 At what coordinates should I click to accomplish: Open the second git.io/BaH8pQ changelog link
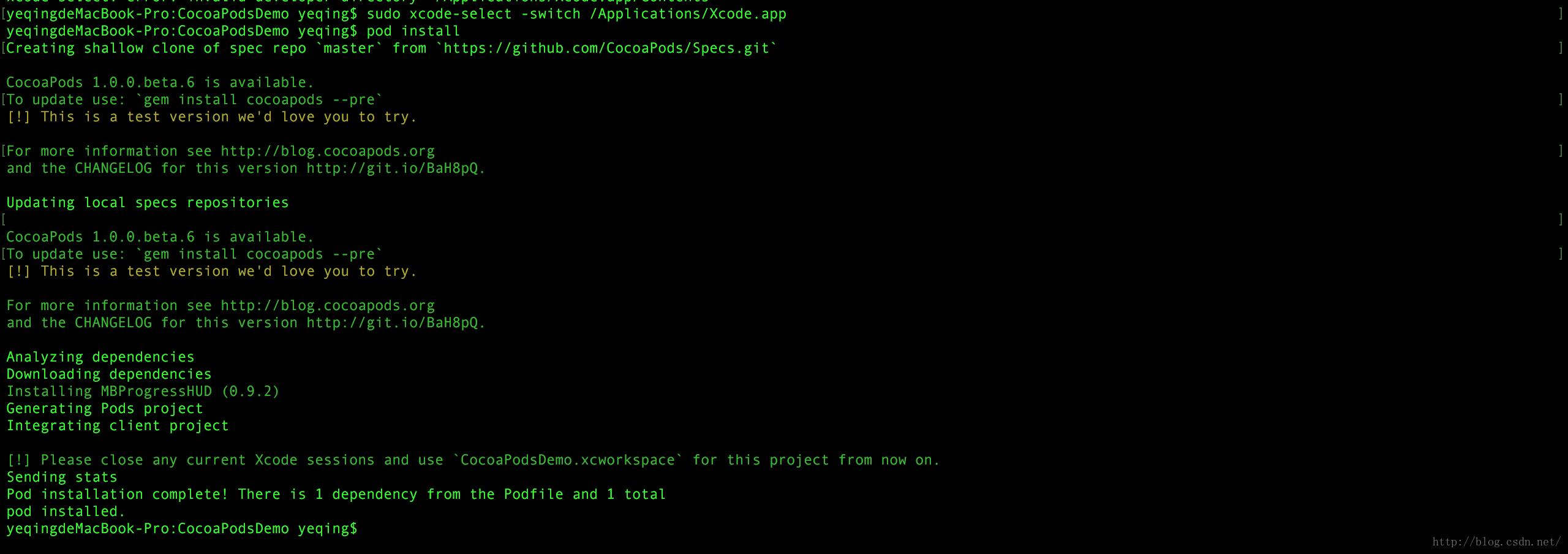392,323
